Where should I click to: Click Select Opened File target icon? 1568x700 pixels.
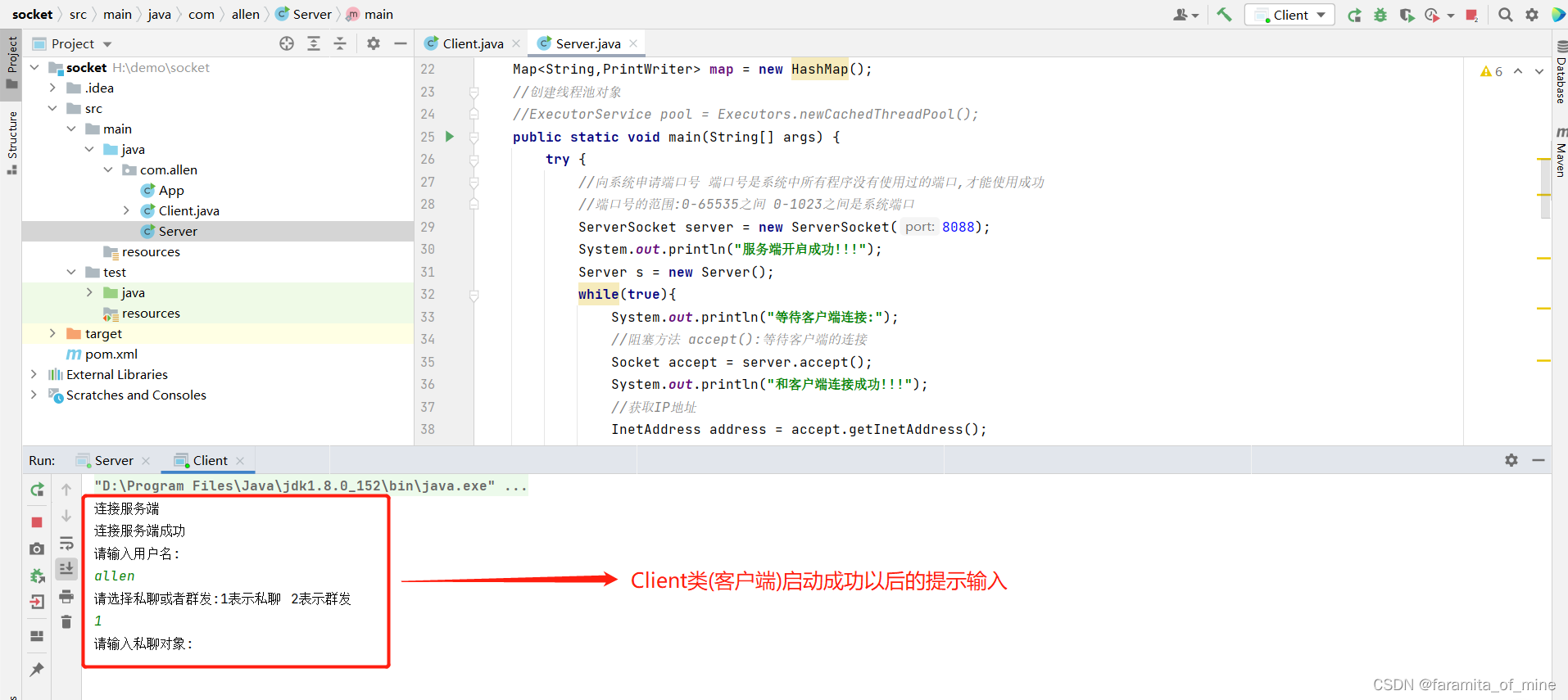click(287, 43)
